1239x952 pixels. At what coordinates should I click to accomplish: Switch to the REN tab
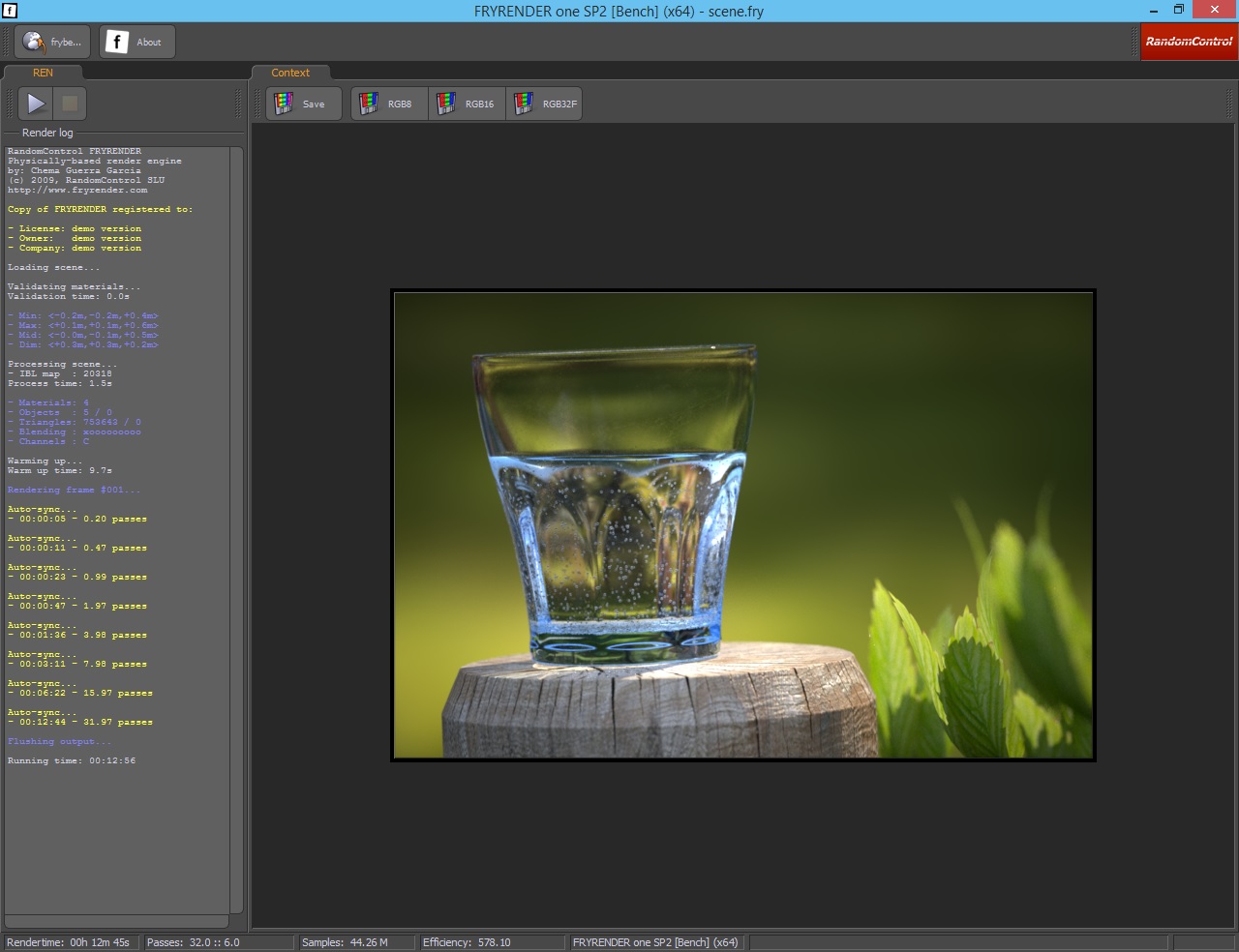[43, 73]
